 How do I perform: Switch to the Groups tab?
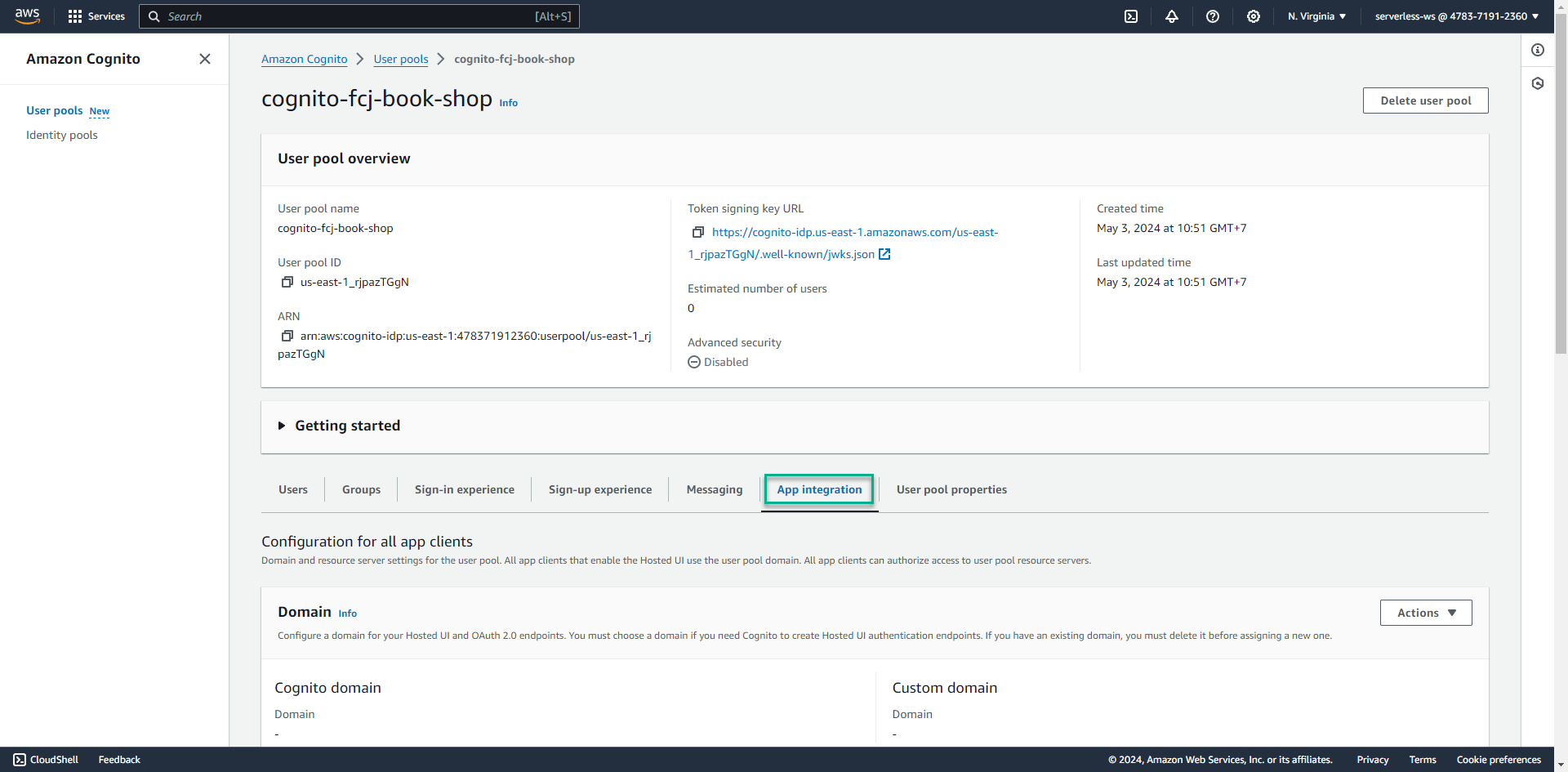pyautogui.click(x=362, y=489)
